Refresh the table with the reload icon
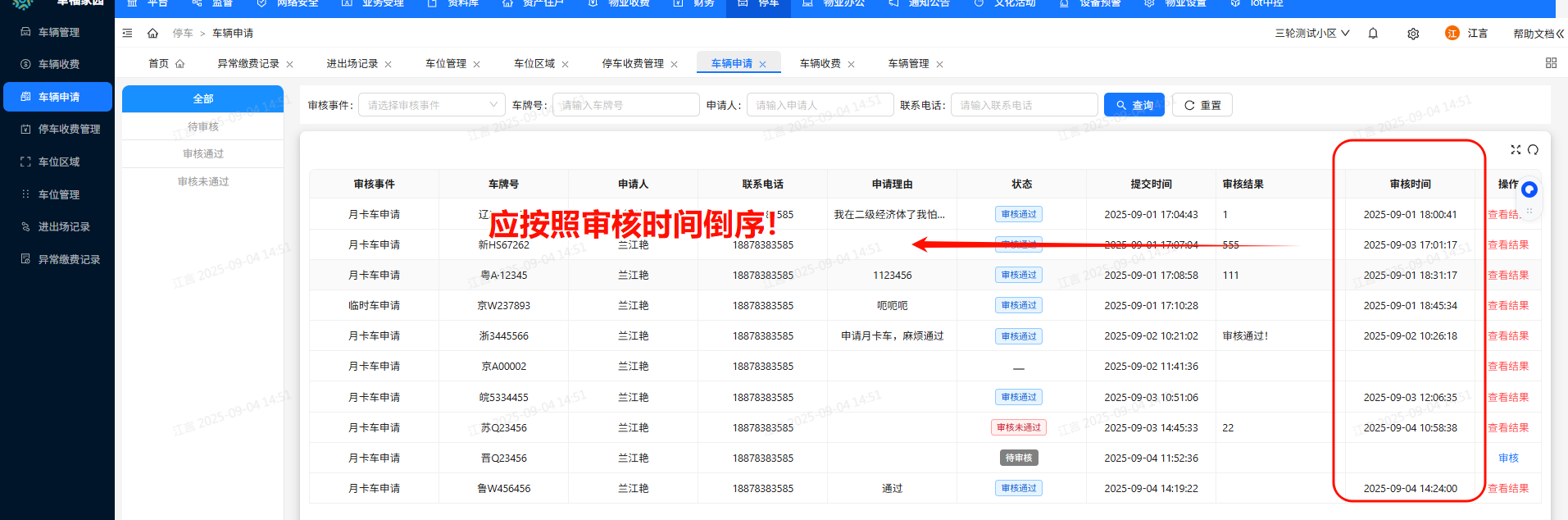The height and width of the screenshot is (520, 1568). click(x=1533, y=149)
